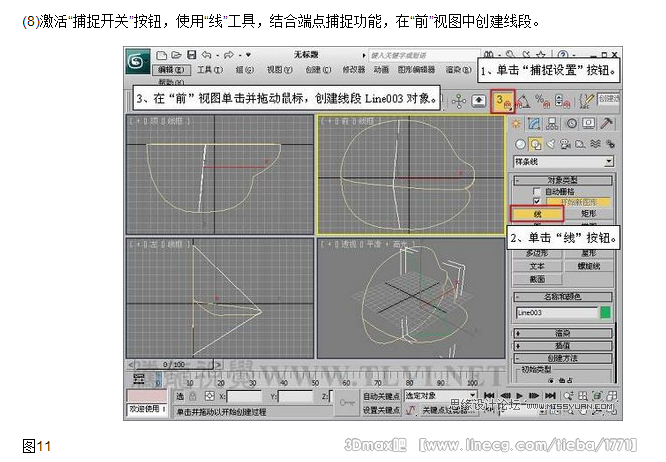
Task: Click the time slider showing 0 / 100
Action: [174, 365]
